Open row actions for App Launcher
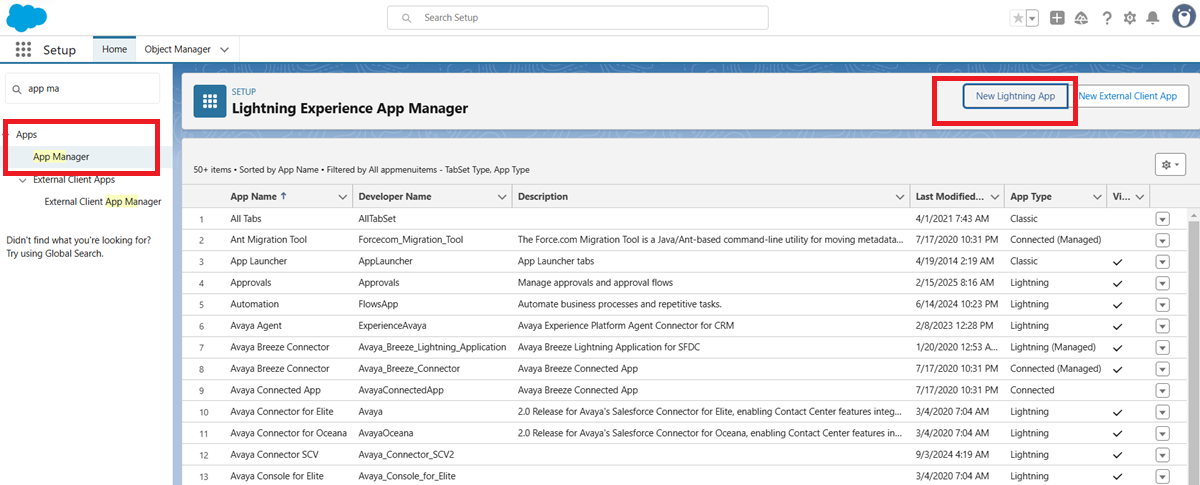 click(1162, 261)
